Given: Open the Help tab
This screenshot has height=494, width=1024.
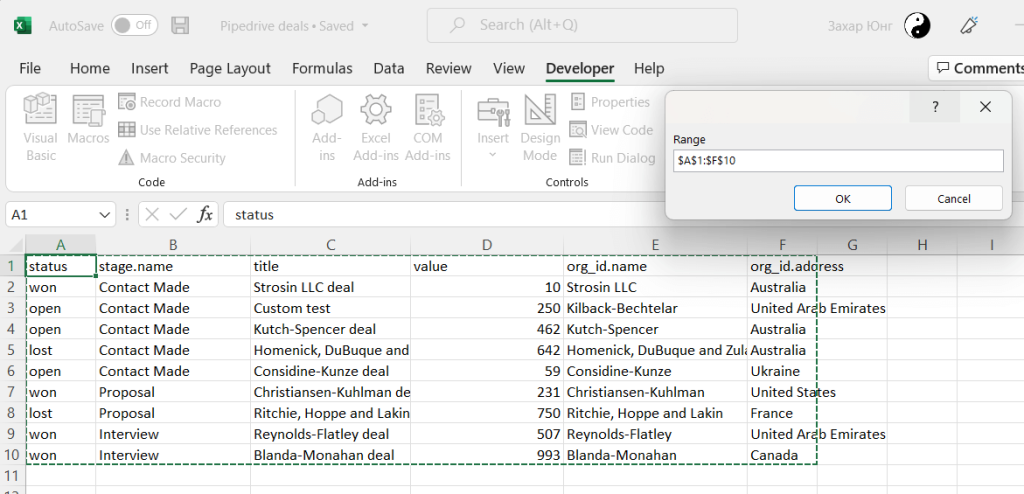Looking at the screenshot, I should (x=649, y=69).
